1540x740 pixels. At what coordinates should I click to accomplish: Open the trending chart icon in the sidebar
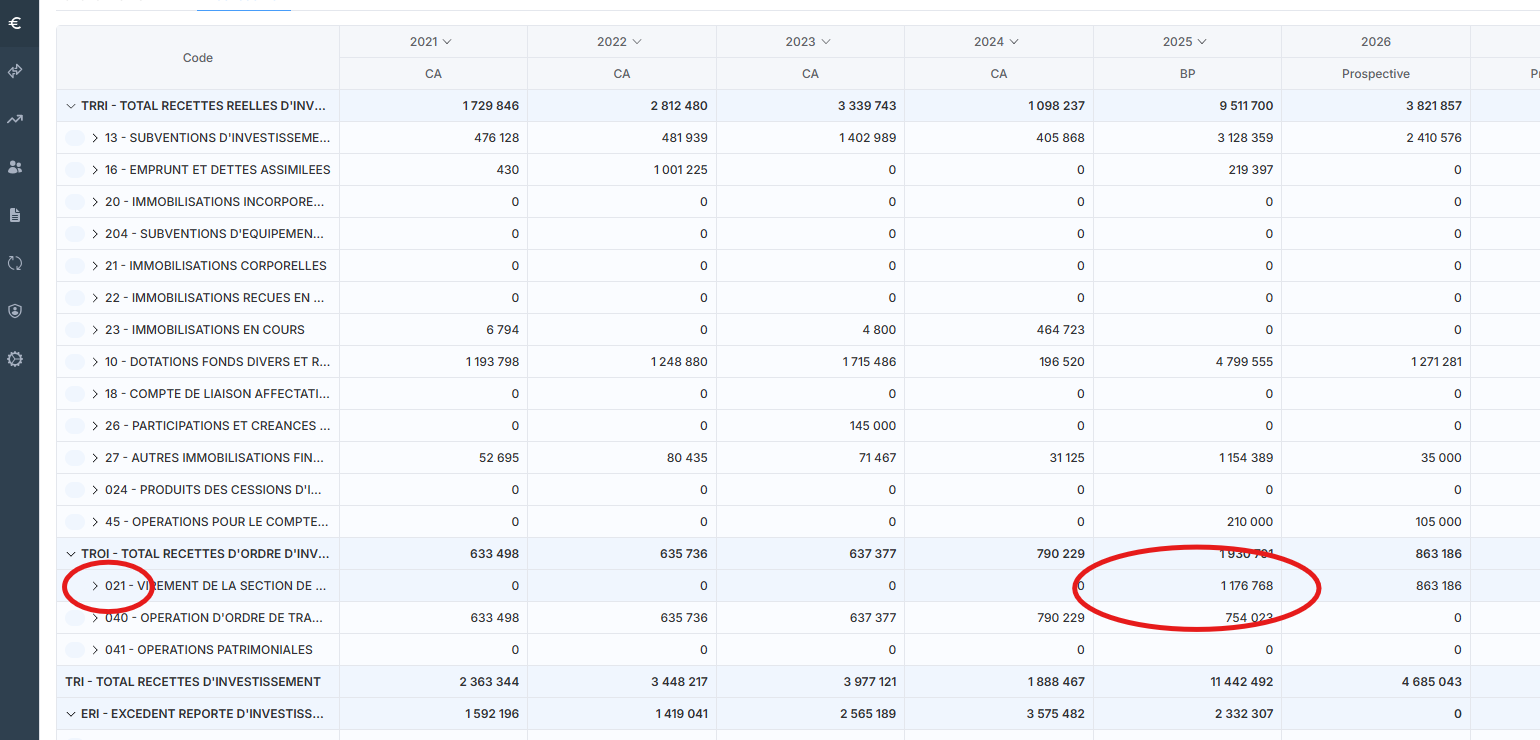(x=15, y=119)
